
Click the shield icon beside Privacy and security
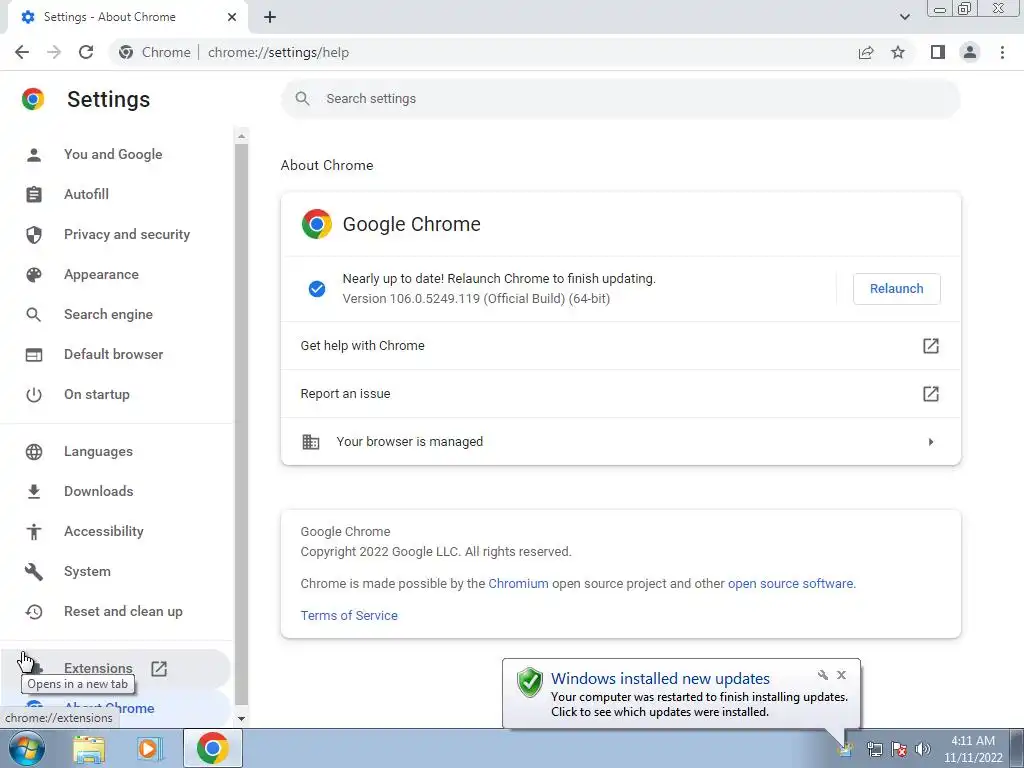tap(33, 234)
